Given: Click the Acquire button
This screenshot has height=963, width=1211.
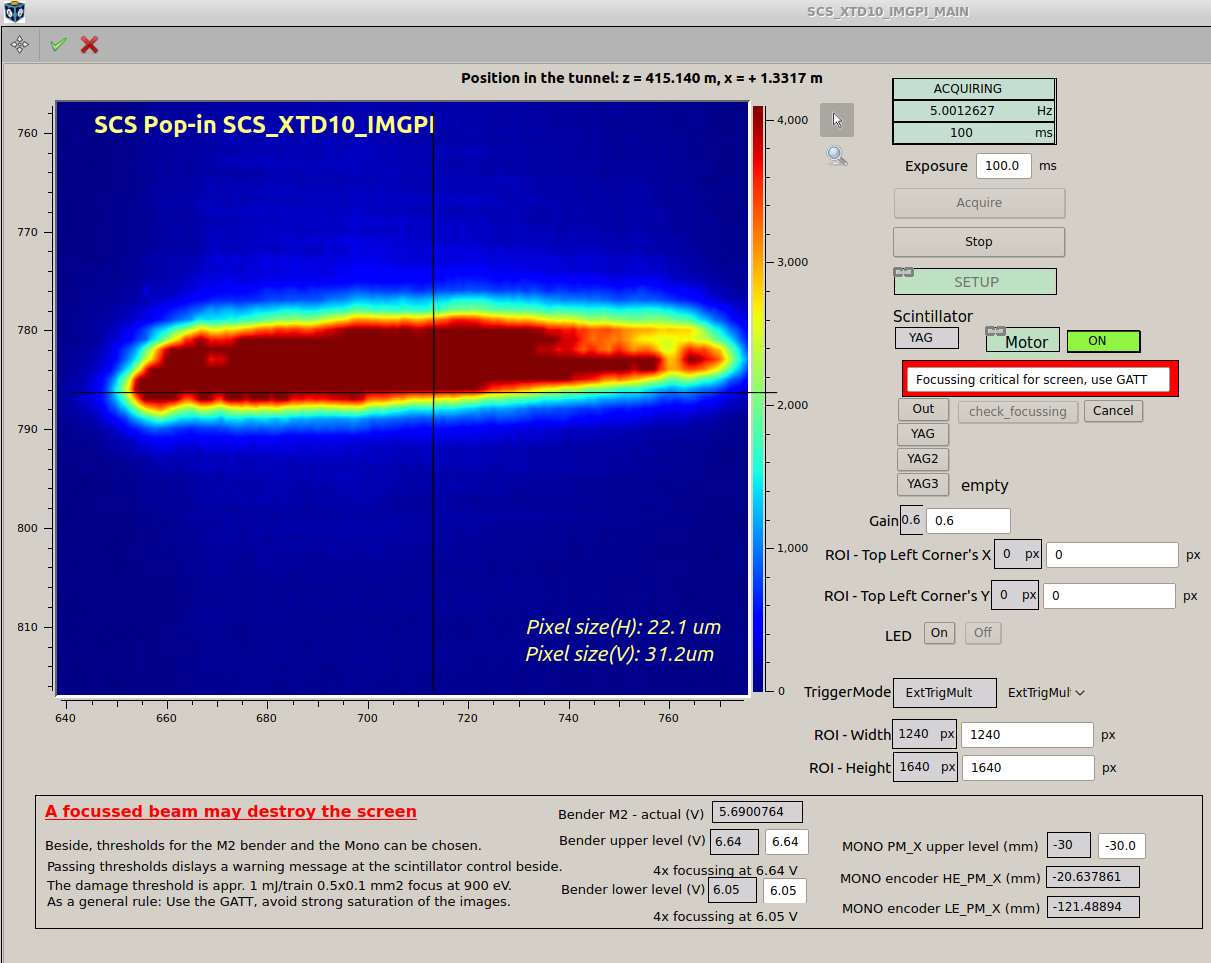Looking at the screenshot, I should tap(979, 203).
